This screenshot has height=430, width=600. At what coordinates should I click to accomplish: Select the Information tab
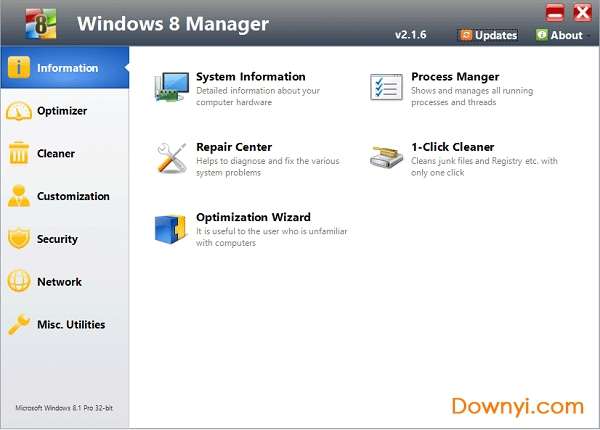coord(65,68)
